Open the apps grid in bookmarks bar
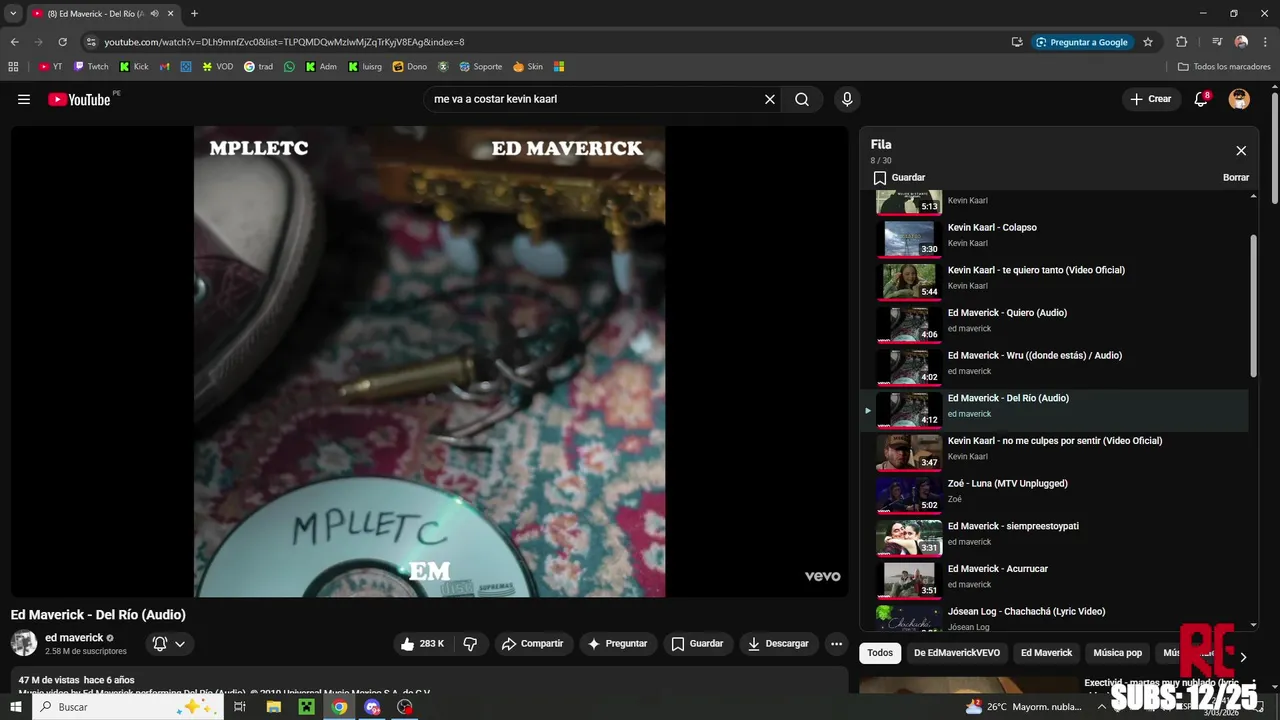This screenshot has width=1280, height=720. [13, 67]
